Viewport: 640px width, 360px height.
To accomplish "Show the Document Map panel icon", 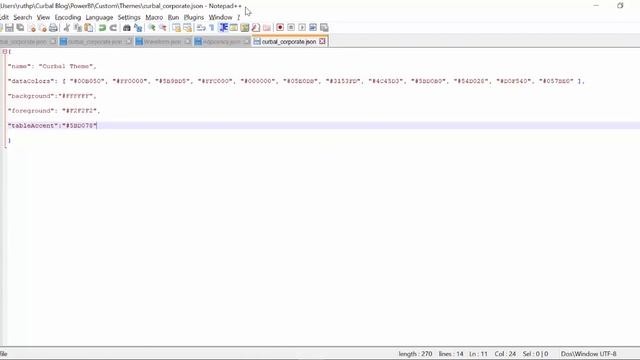I will point(244,28).
